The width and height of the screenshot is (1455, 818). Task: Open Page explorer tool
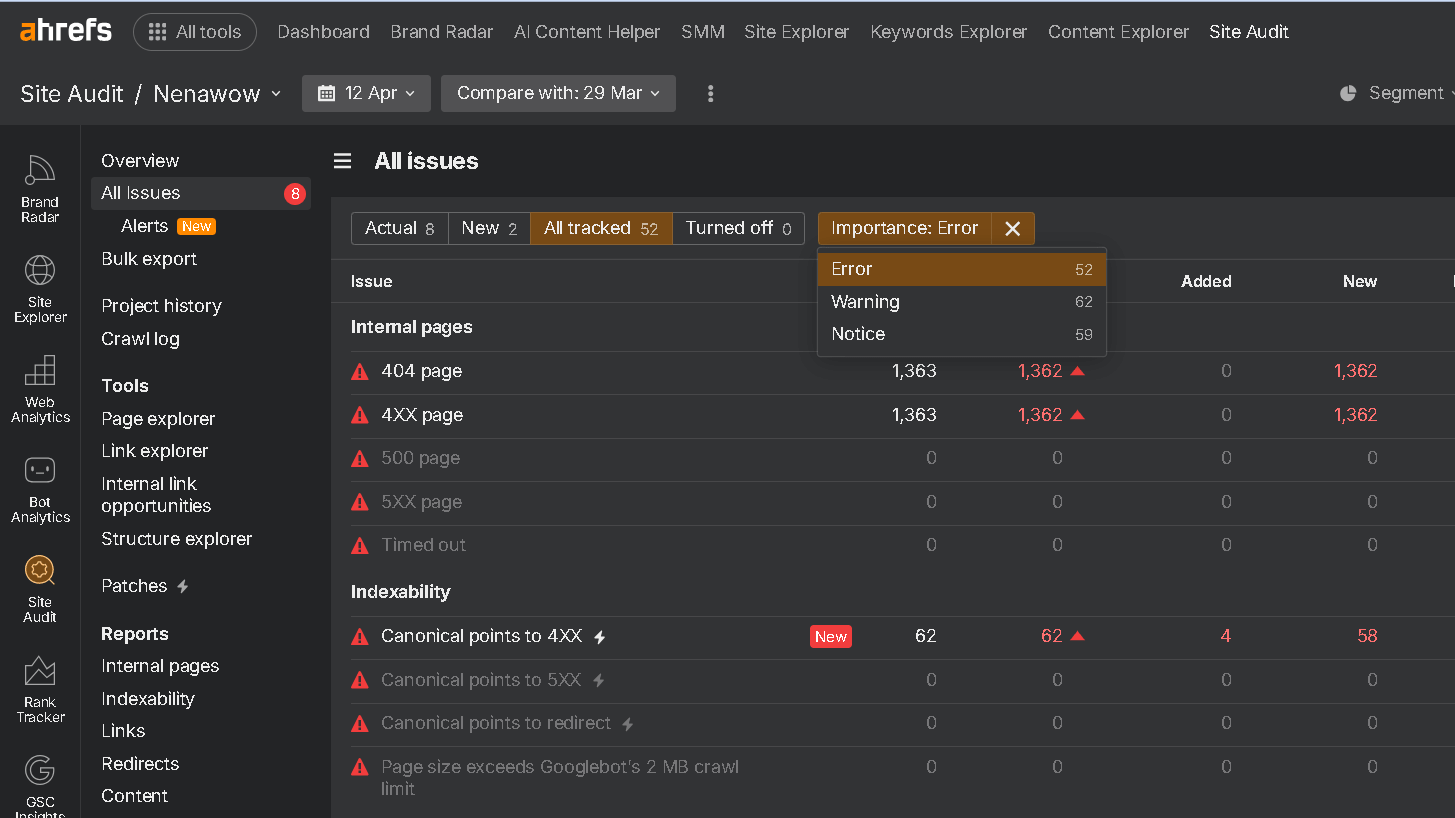click(158, 419)
